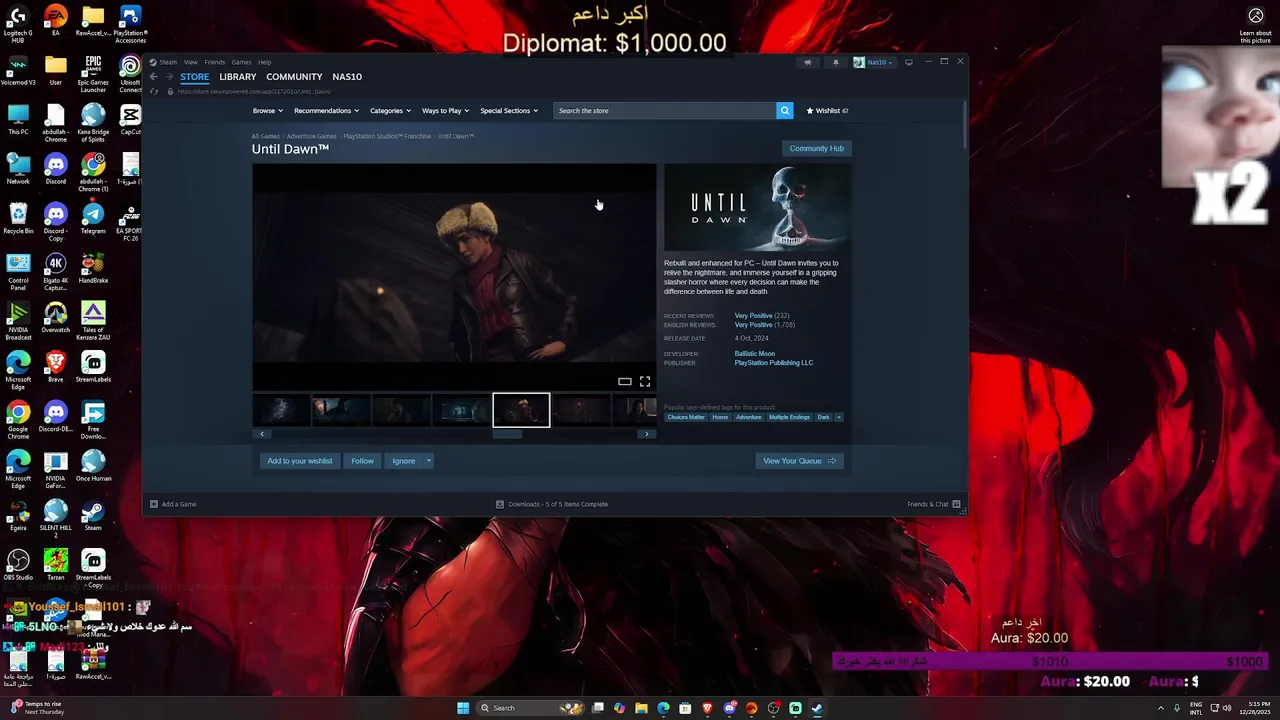Screen dimensions: 1280x720
Task: Click thumbnail strip left arrow
Action: (262, 434)
